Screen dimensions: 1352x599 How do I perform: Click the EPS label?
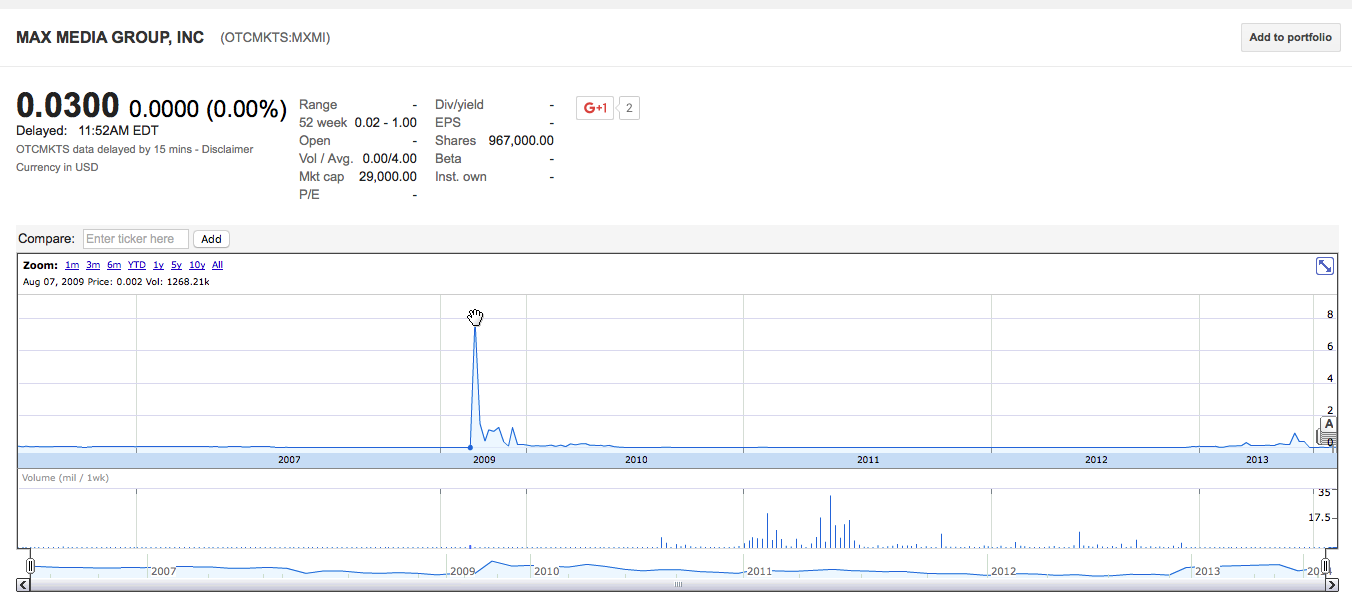point(447,123)
